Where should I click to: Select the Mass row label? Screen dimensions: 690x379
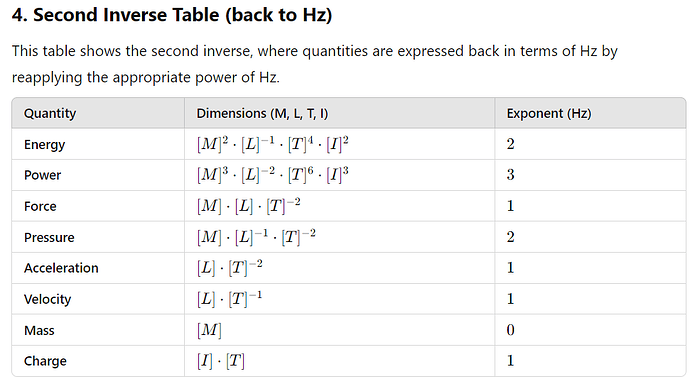tap(39, 330)
